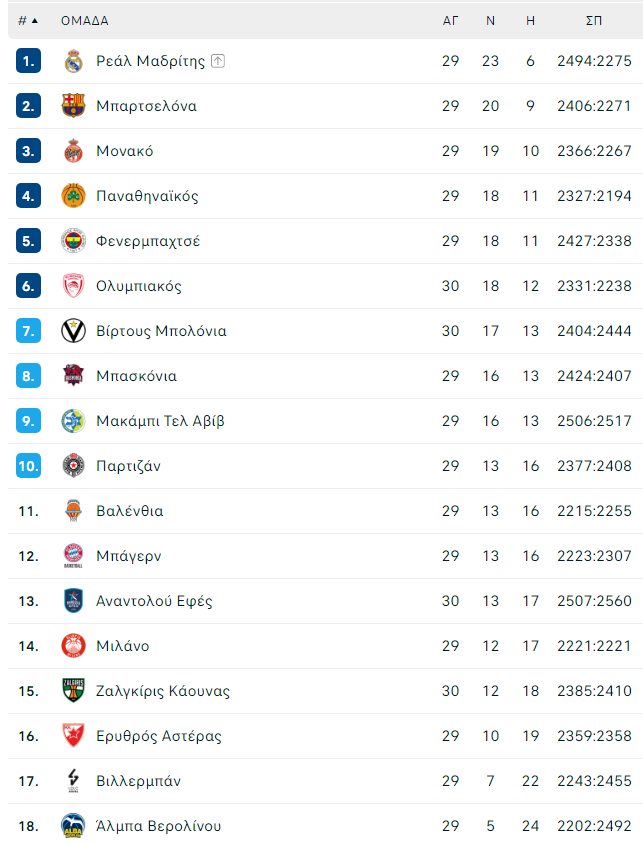
Task: Sort standings by ΑΓ games column
Action: click(x=450, y=20)
